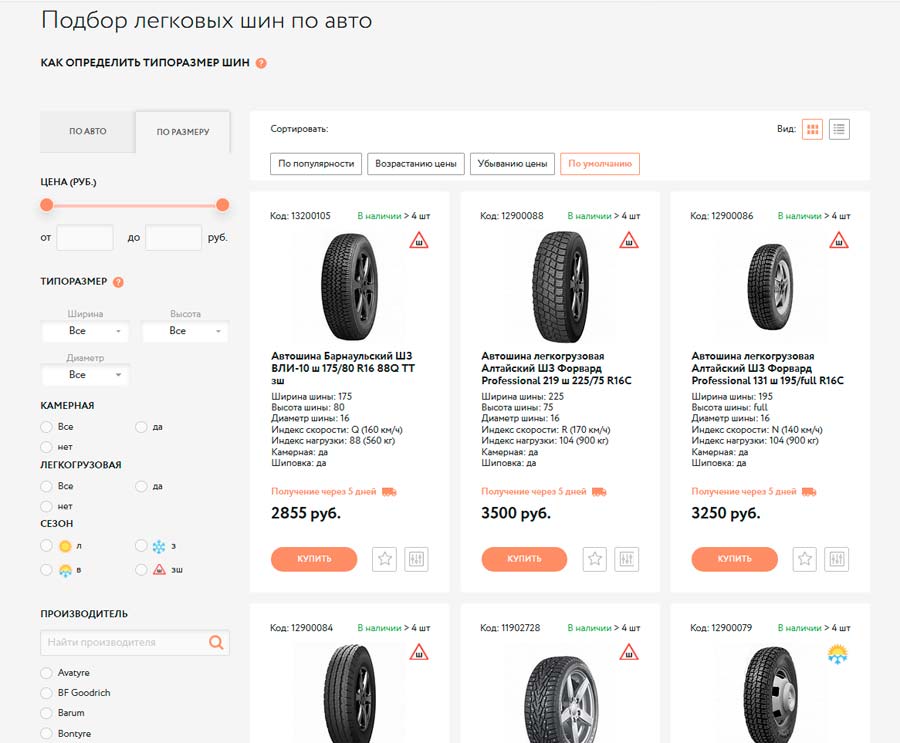Screen dimensions: 900x743
Task: Buy the 3500 руб. Форвард Professional 219
Action: [524, 559]
